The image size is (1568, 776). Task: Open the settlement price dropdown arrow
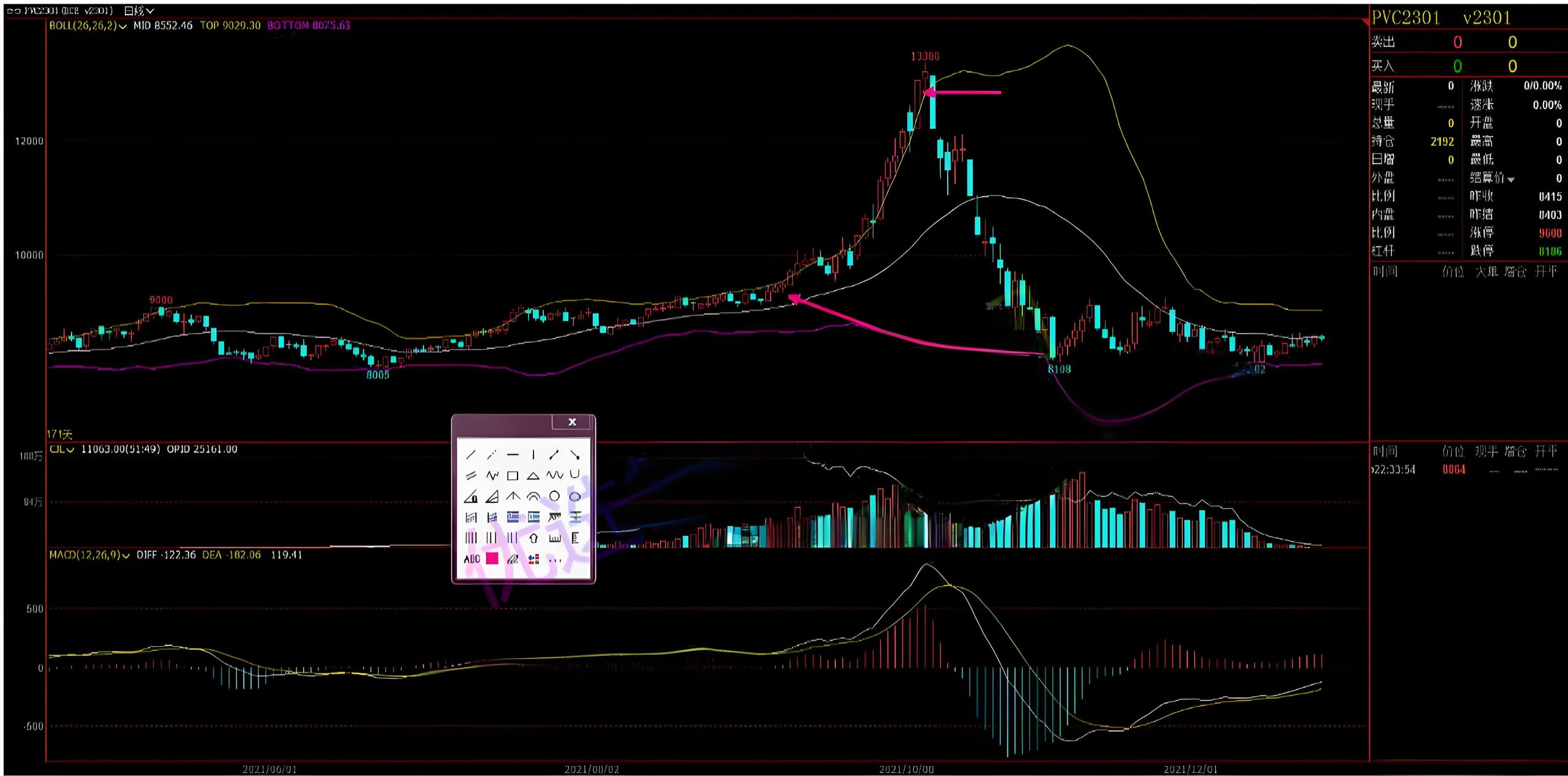point(1511,179)
